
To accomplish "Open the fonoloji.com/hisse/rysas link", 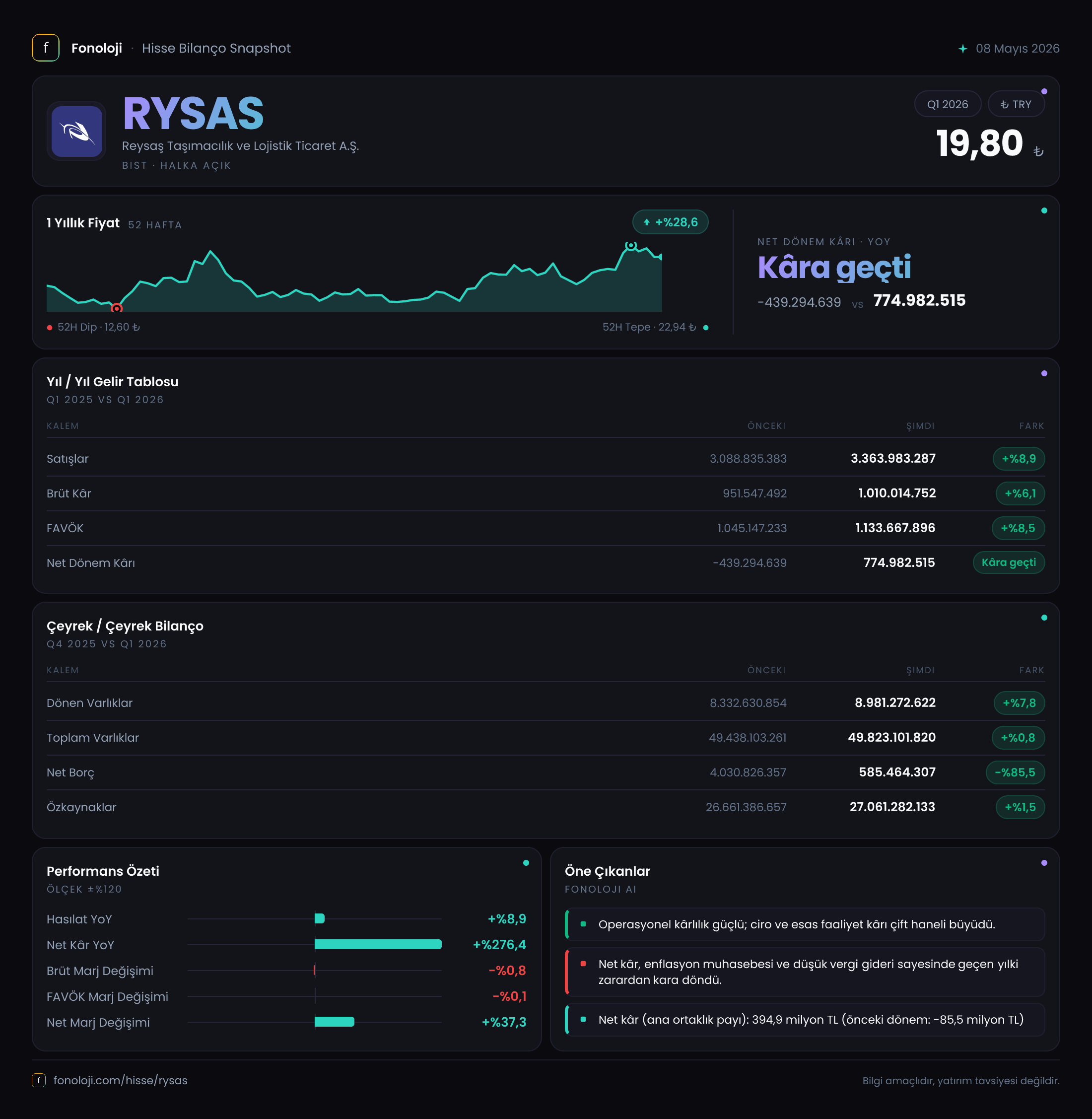I will coord(121,1080).
